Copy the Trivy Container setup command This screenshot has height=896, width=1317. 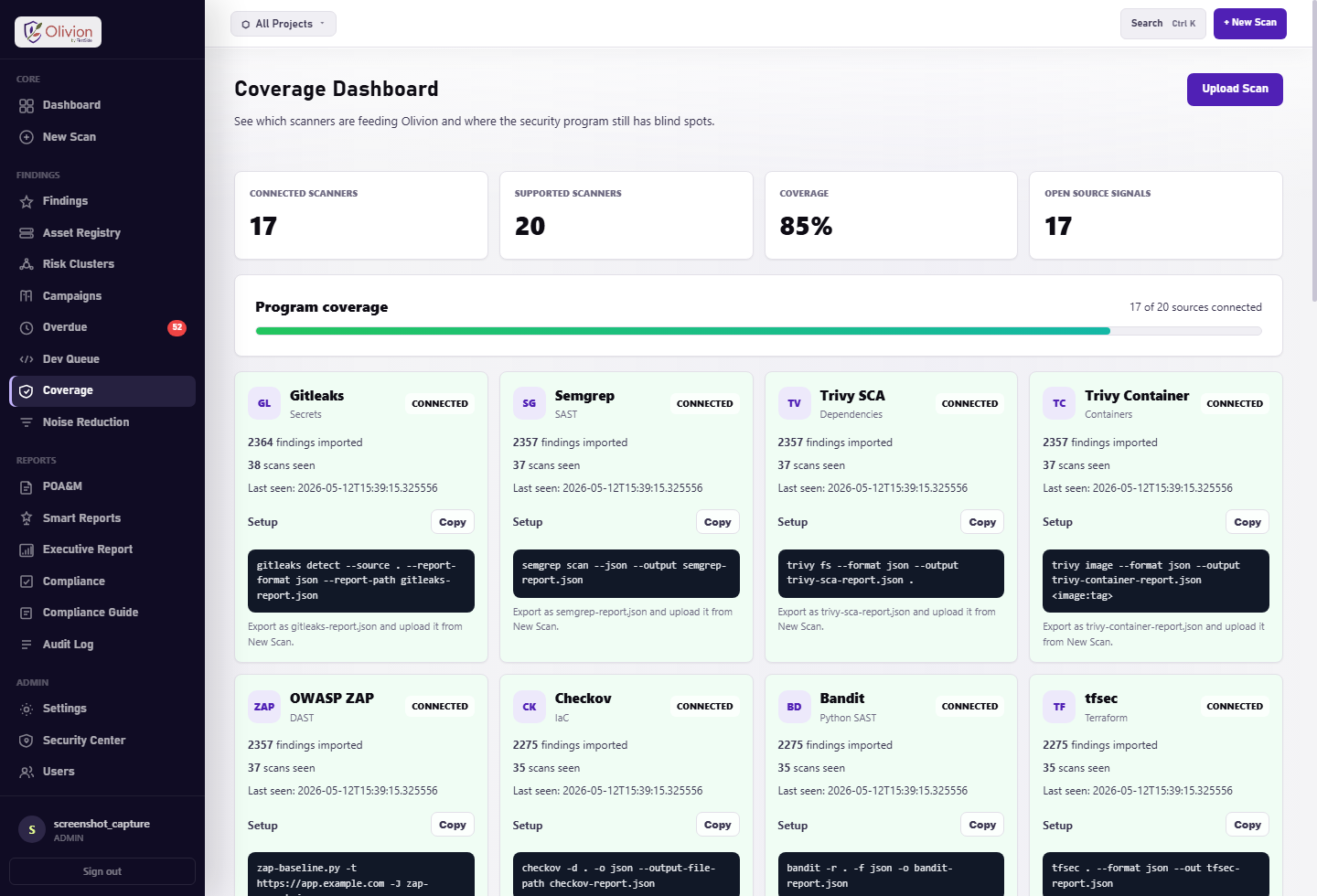[1247, 522]
